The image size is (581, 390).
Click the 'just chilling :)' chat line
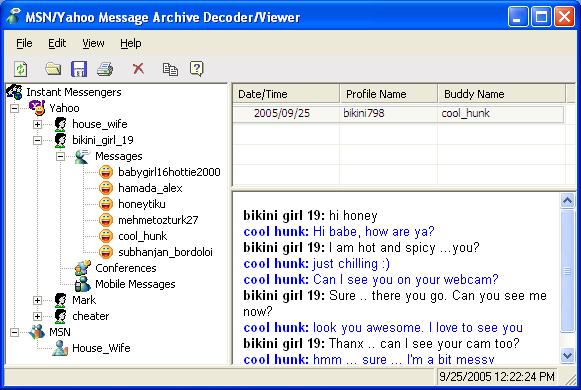[317, 264]
